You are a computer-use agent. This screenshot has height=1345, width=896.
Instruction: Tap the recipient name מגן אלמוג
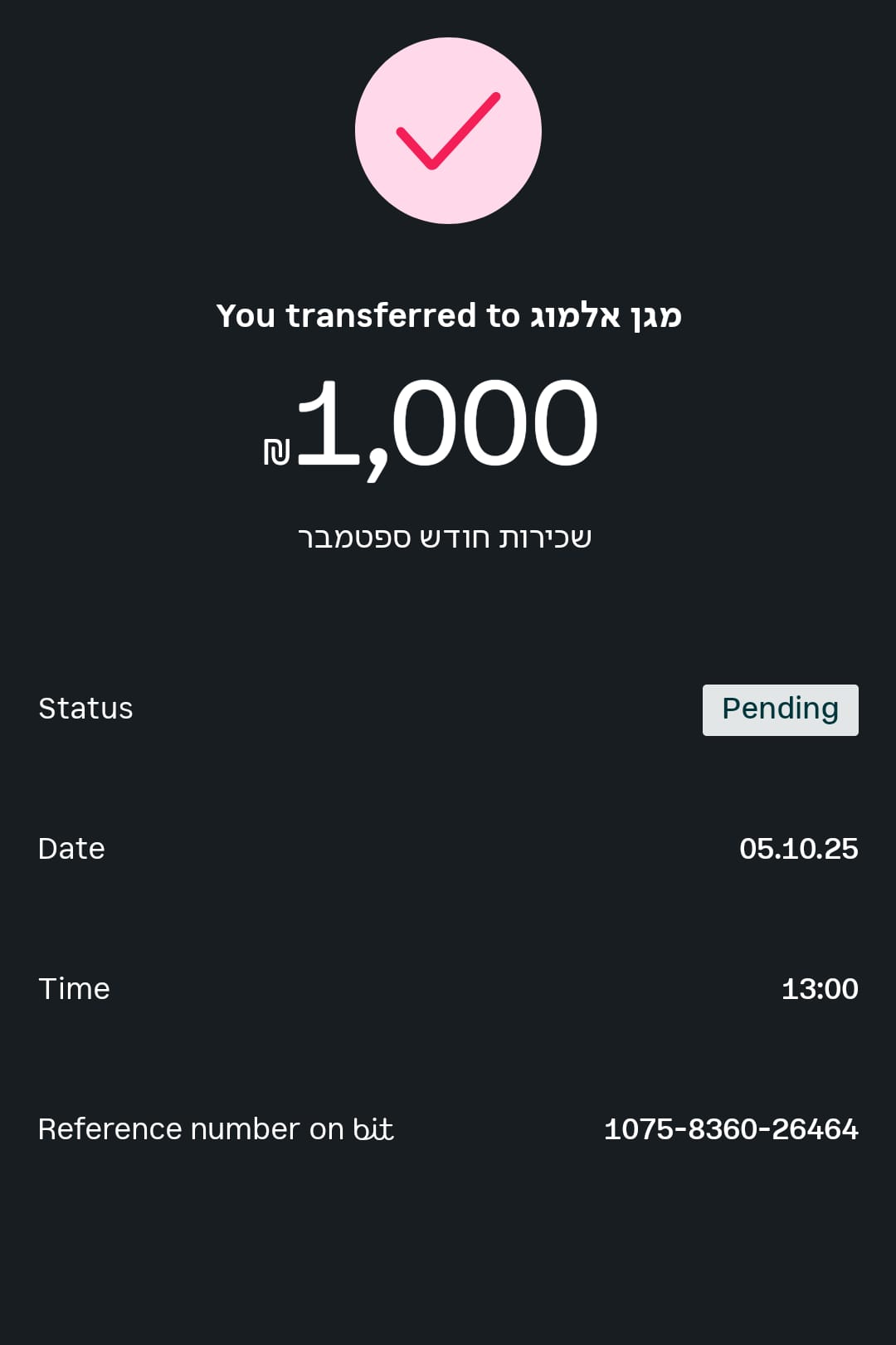(x=606, y=316)
